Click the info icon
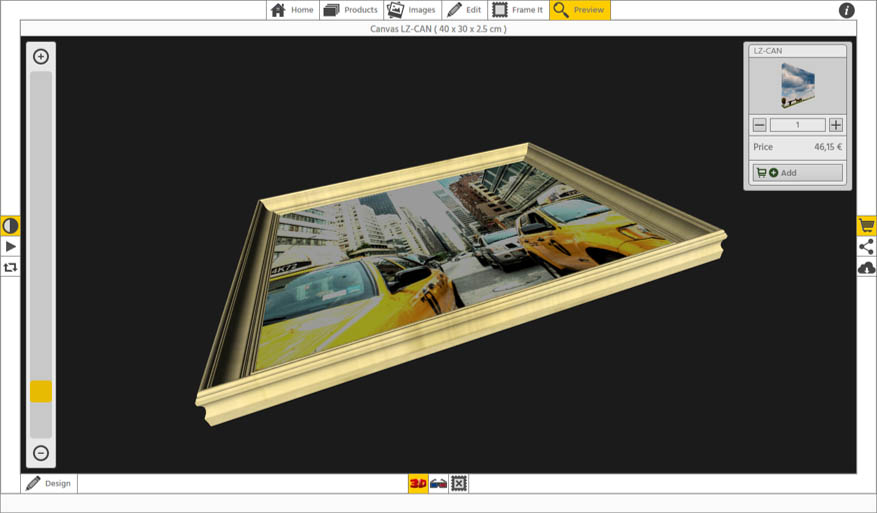 pos(846,10)
